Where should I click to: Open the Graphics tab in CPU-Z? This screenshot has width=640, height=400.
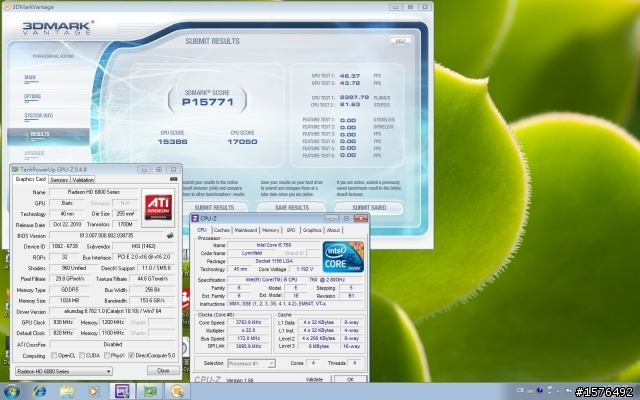pyautogui.click(x=312, y=230)
